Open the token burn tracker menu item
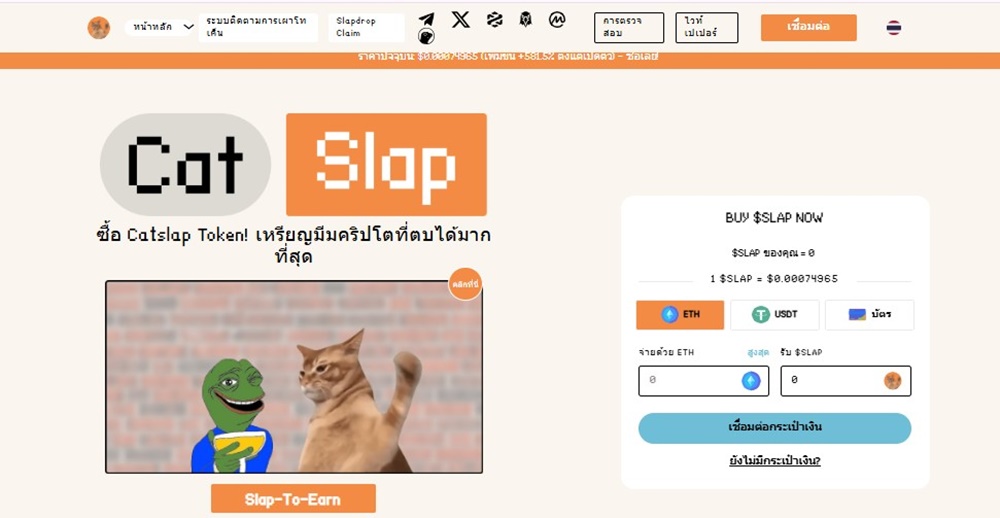1000x518 pixels. [258, 27]
